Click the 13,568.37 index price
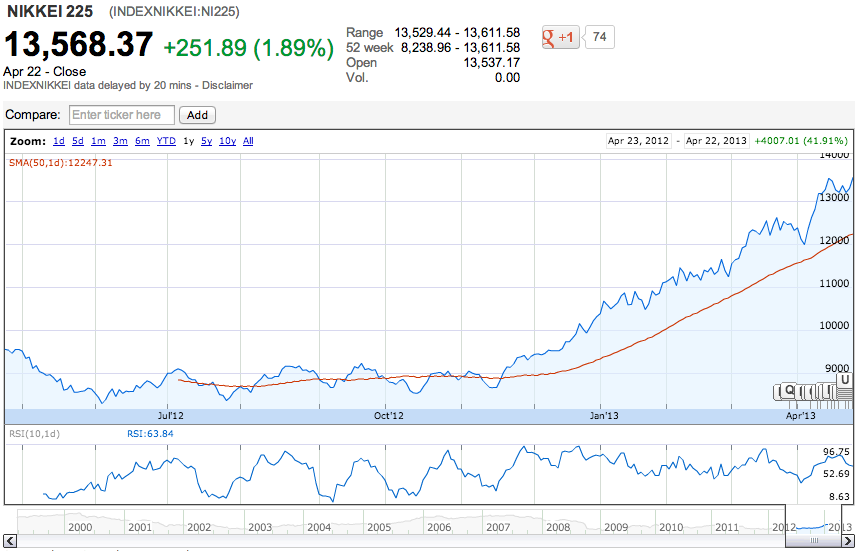The image size is (859, 551). pyautogui.click(x=78, y=44)
